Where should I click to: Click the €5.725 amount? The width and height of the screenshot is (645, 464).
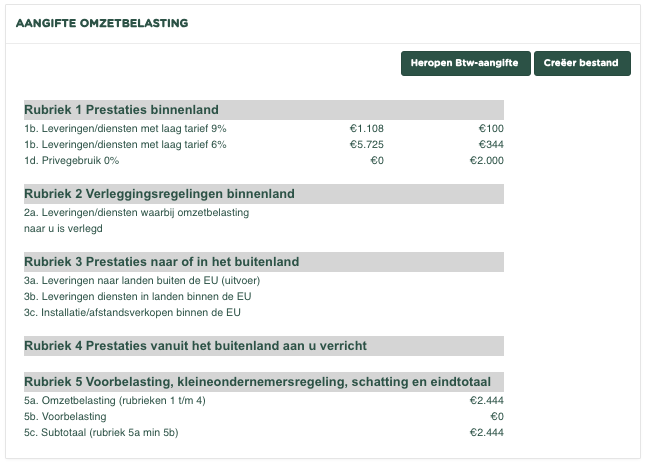(366, 144)
